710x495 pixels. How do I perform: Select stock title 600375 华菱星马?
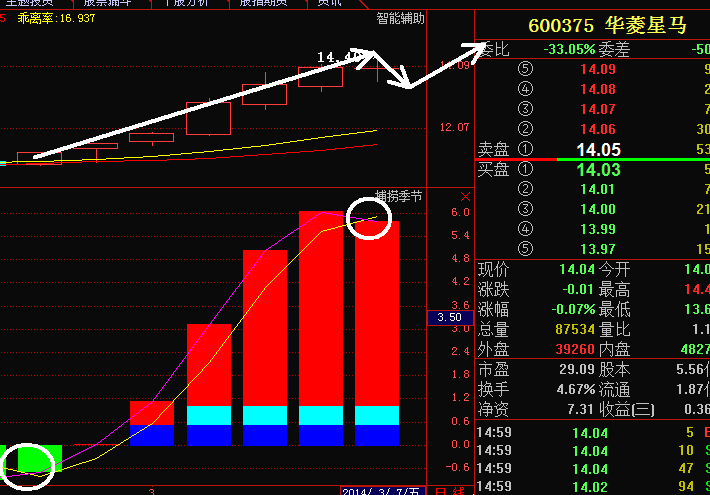[607, 25]
